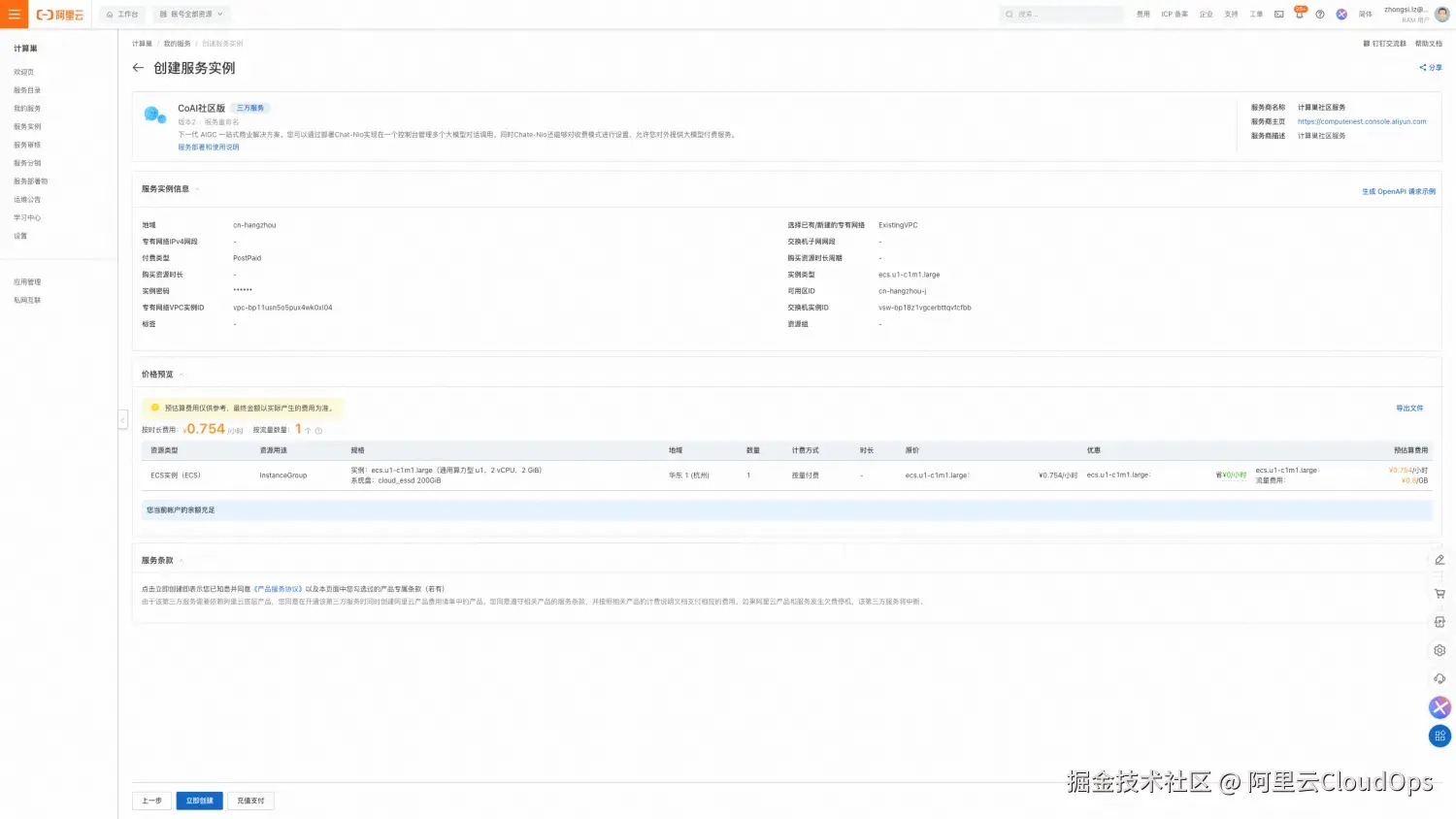Open the 工单 top menu
The height and width of the screenshot is (819, 1456).
pyautogui.click(x=1256, y=15)
